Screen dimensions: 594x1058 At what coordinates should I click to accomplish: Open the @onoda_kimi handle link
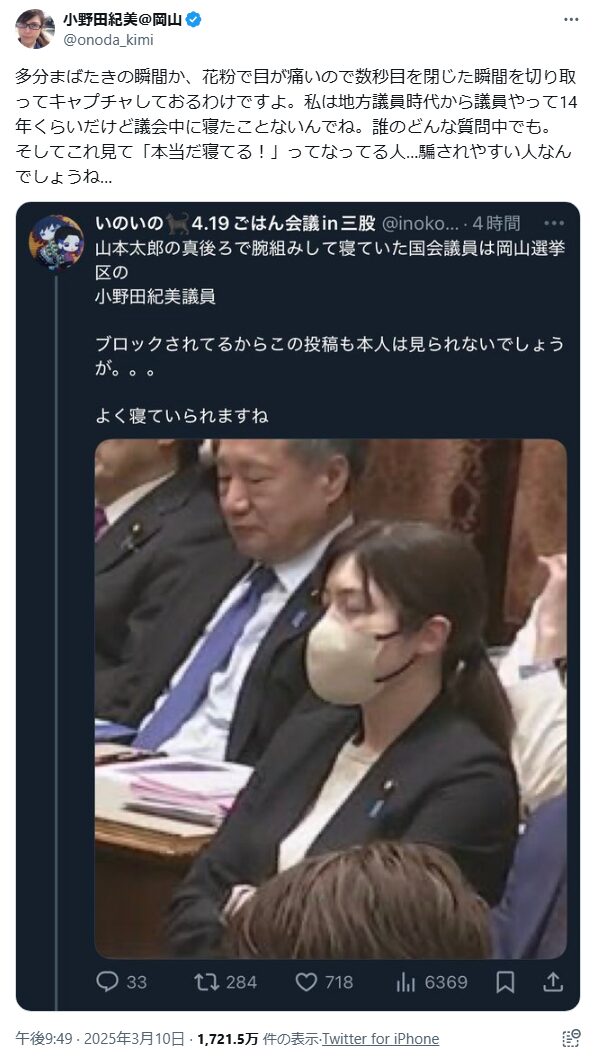click(108, 40)
